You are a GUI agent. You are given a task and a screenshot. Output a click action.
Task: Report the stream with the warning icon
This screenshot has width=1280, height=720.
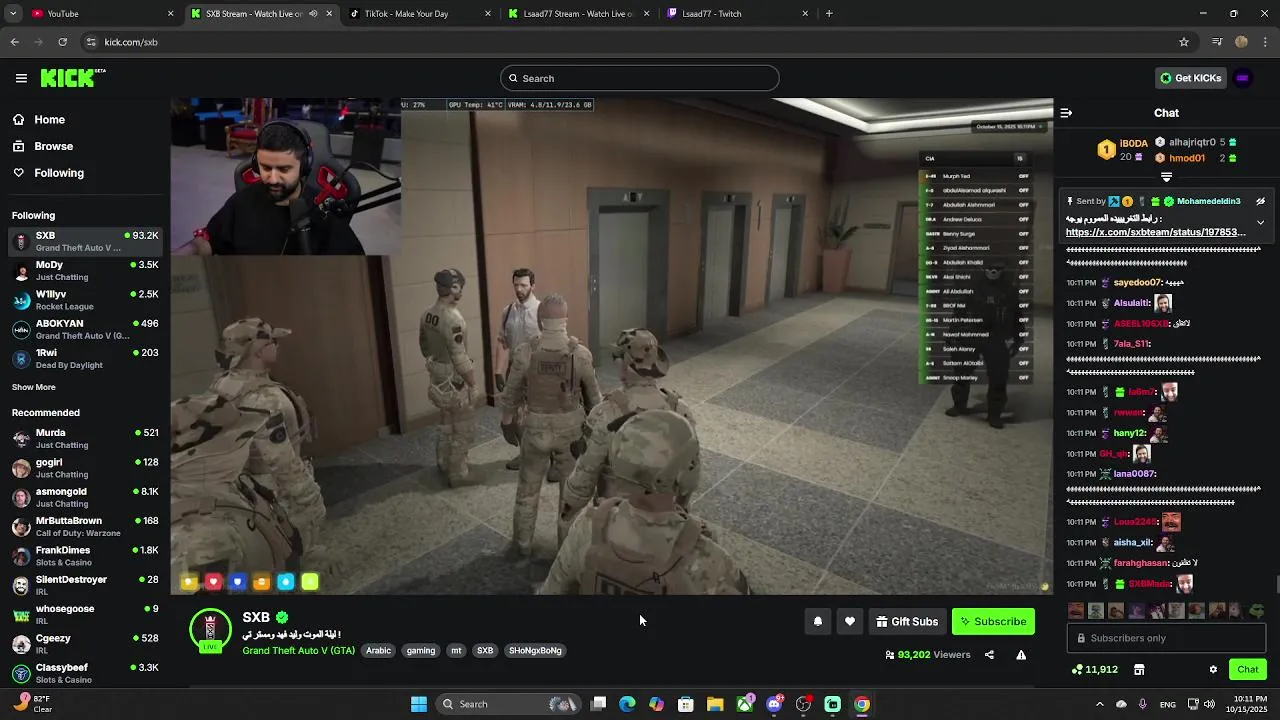click(1021, 655)
